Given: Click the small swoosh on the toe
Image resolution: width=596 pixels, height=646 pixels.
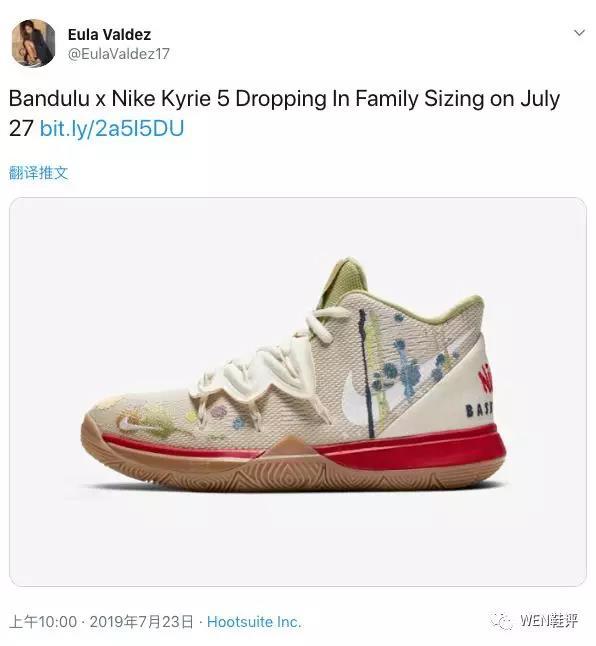Looking at the screenshot, I should 132,424.
